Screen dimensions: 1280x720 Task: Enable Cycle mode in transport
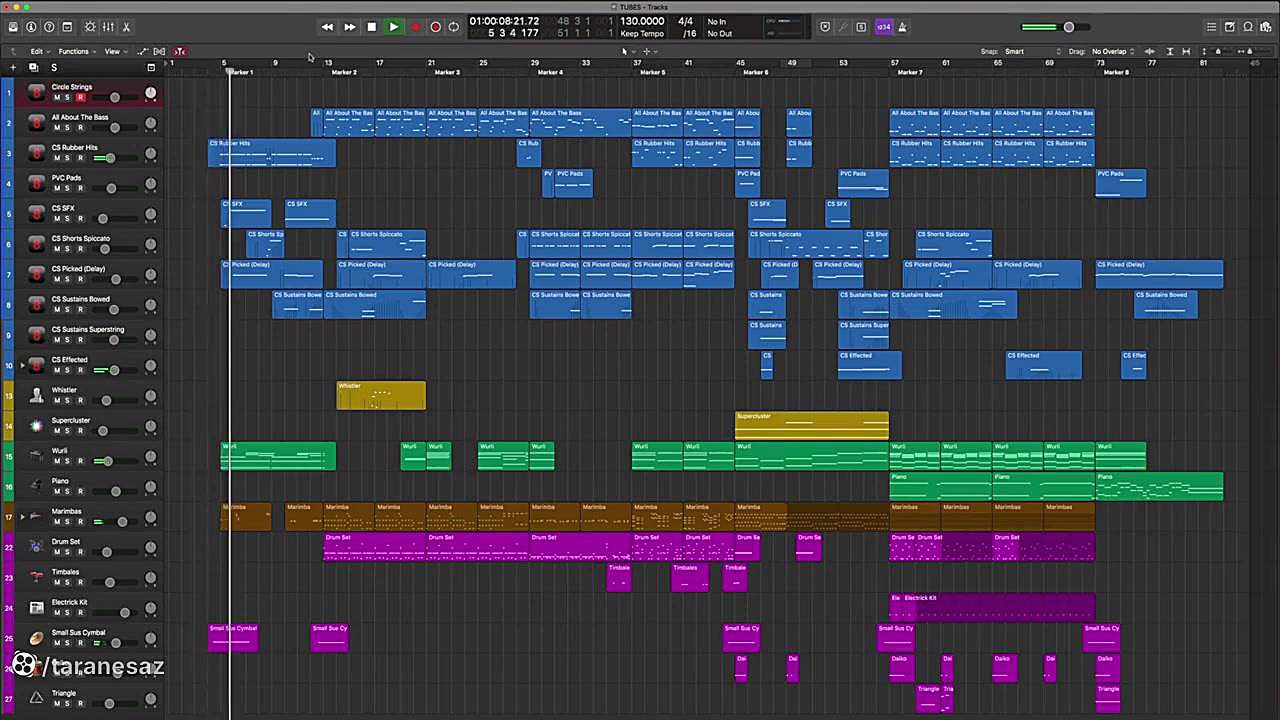(454, 27)
